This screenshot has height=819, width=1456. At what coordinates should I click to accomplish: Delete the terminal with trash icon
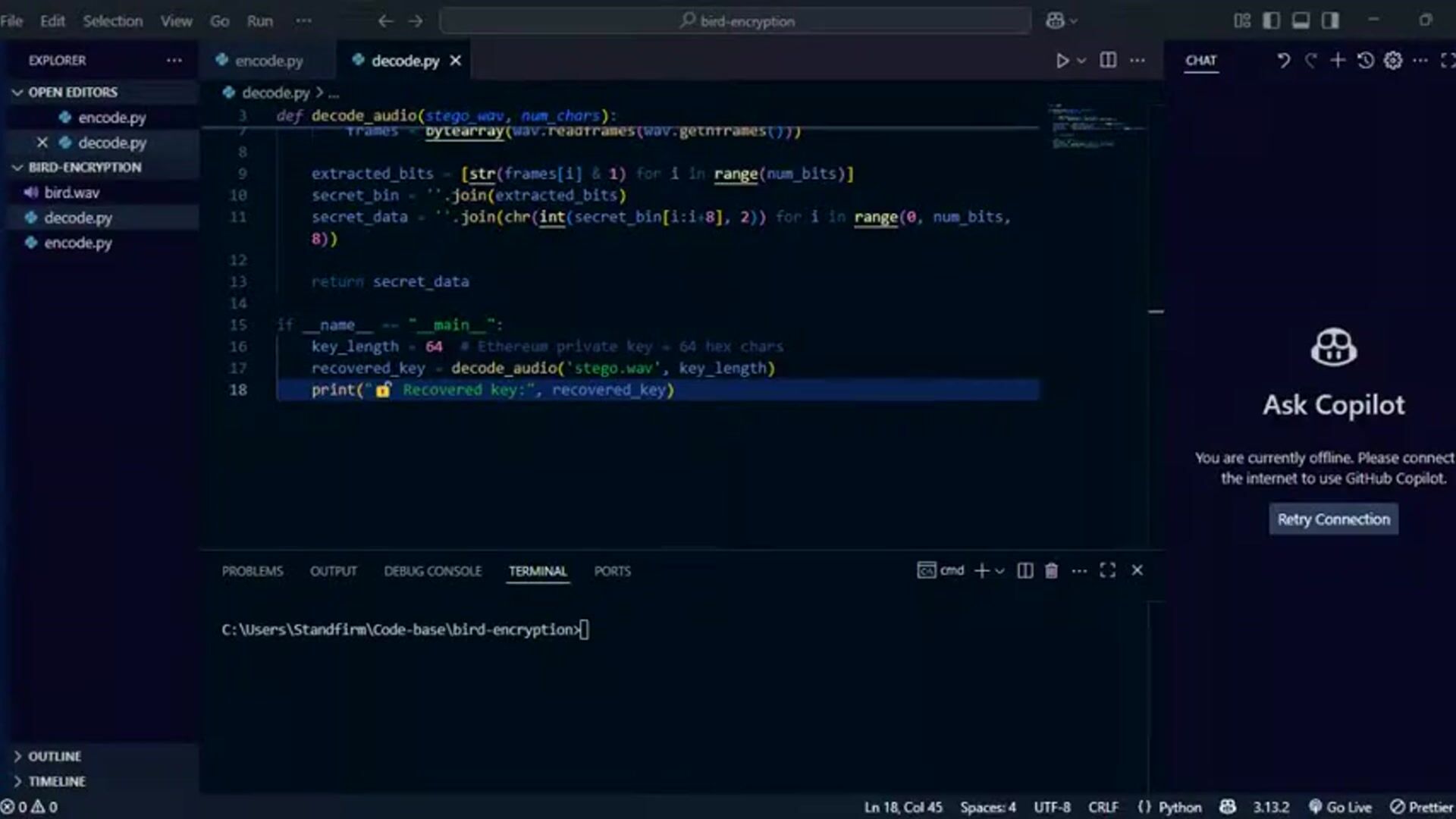(x=1051, y=570)
